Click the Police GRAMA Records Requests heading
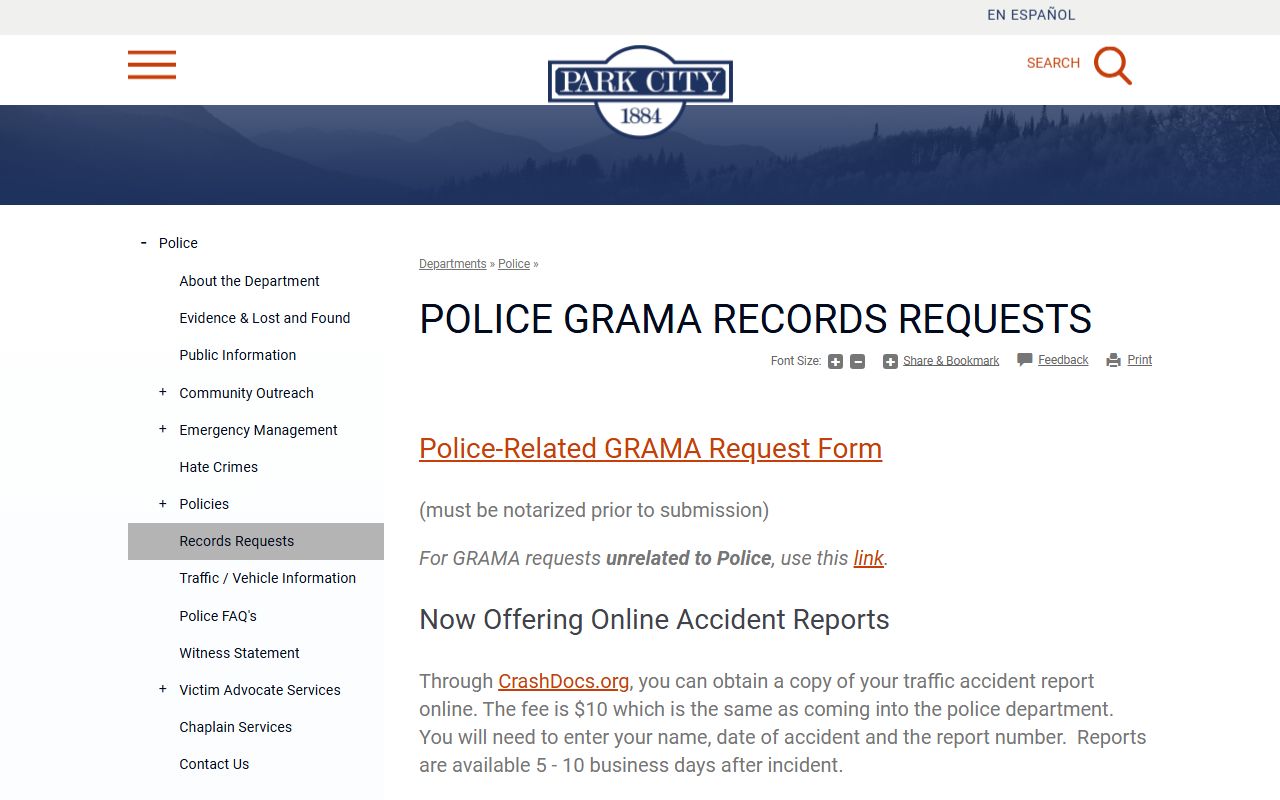The height and width of the screenshot is (800, 1280). click(x=755, y=319)
